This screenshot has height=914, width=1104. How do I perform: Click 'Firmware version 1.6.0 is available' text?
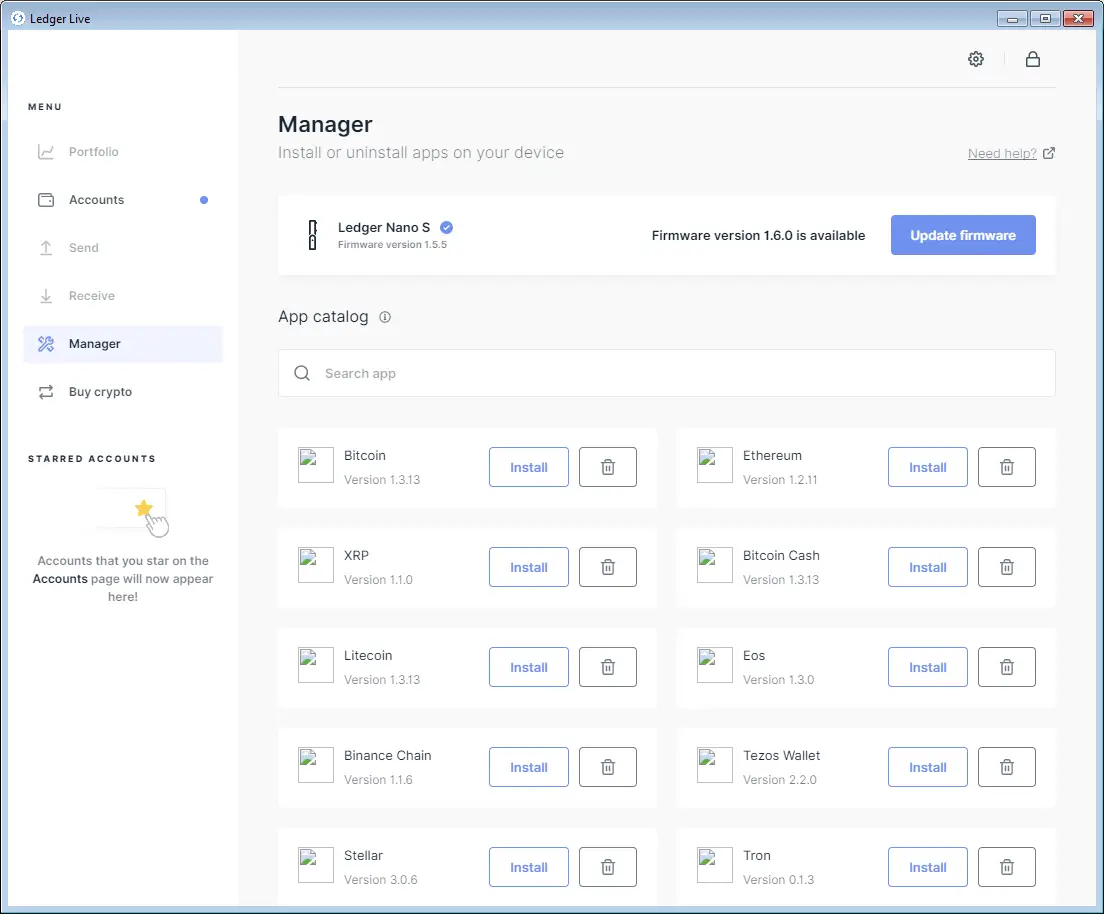(x=758, y=235)
